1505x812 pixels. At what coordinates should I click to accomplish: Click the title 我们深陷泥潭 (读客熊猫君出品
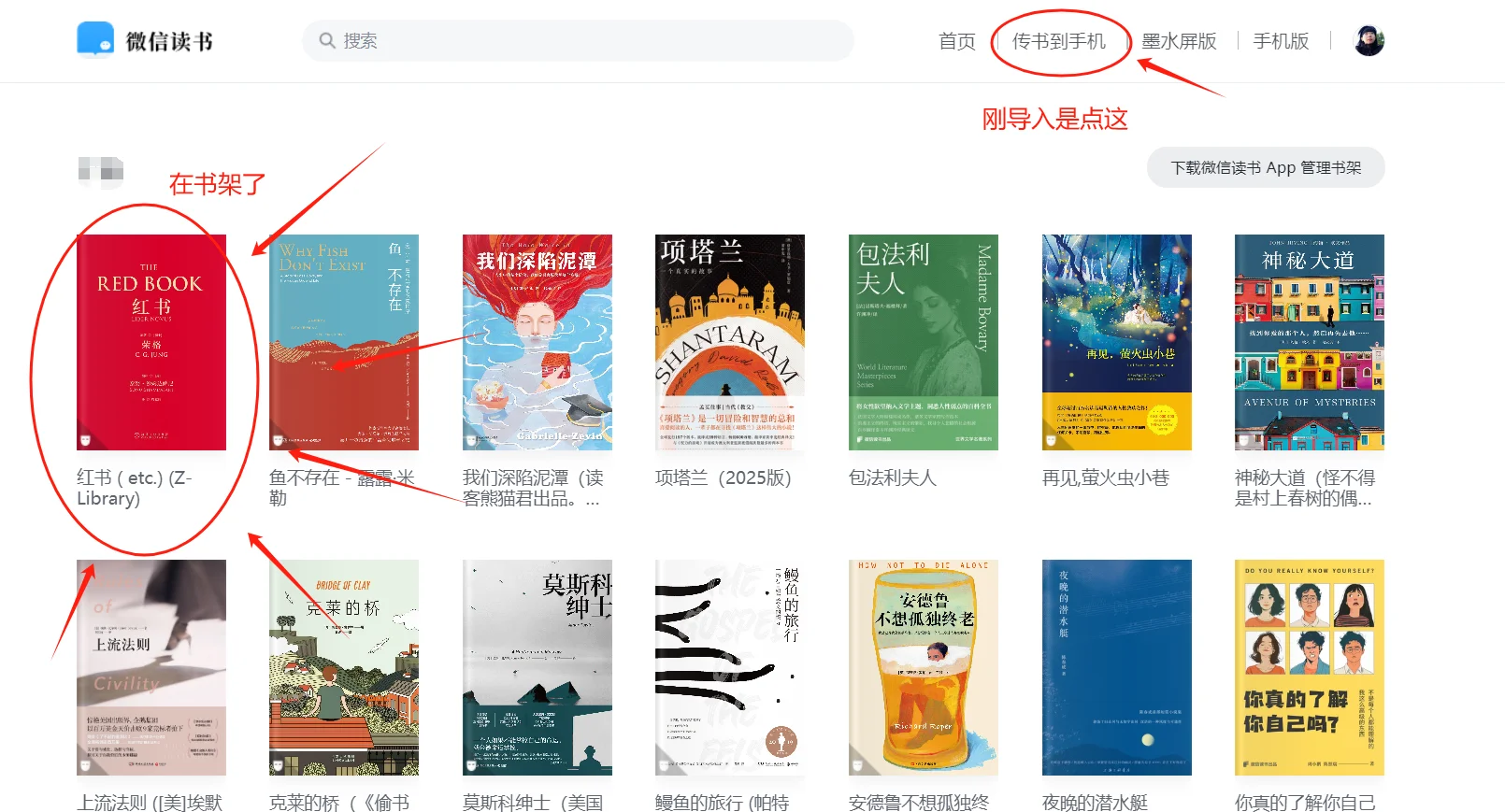(x=533, y=488)
